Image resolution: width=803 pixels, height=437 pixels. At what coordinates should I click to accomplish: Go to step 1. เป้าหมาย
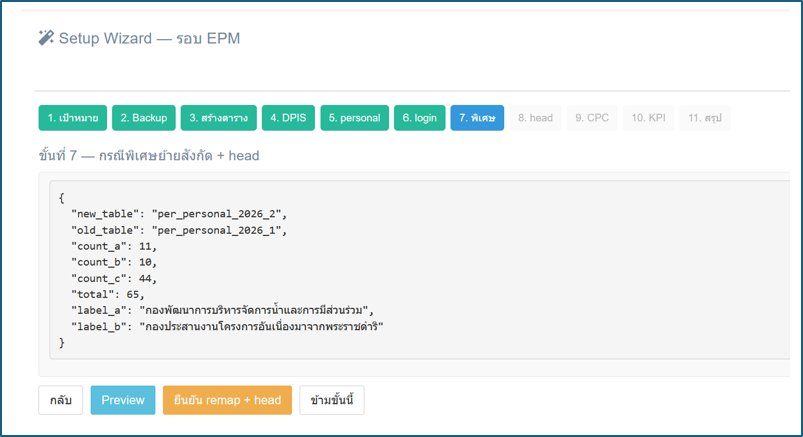[73, 118]
